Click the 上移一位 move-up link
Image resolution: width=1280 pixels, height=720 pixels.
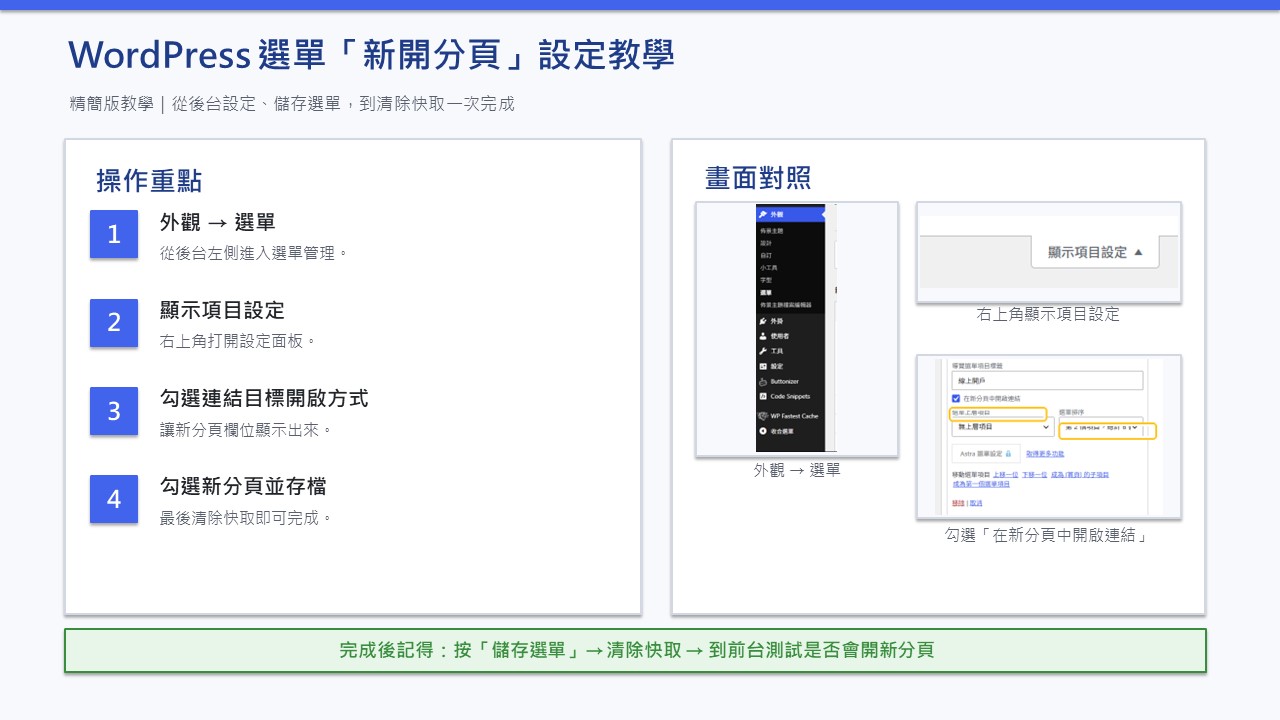1005,475
